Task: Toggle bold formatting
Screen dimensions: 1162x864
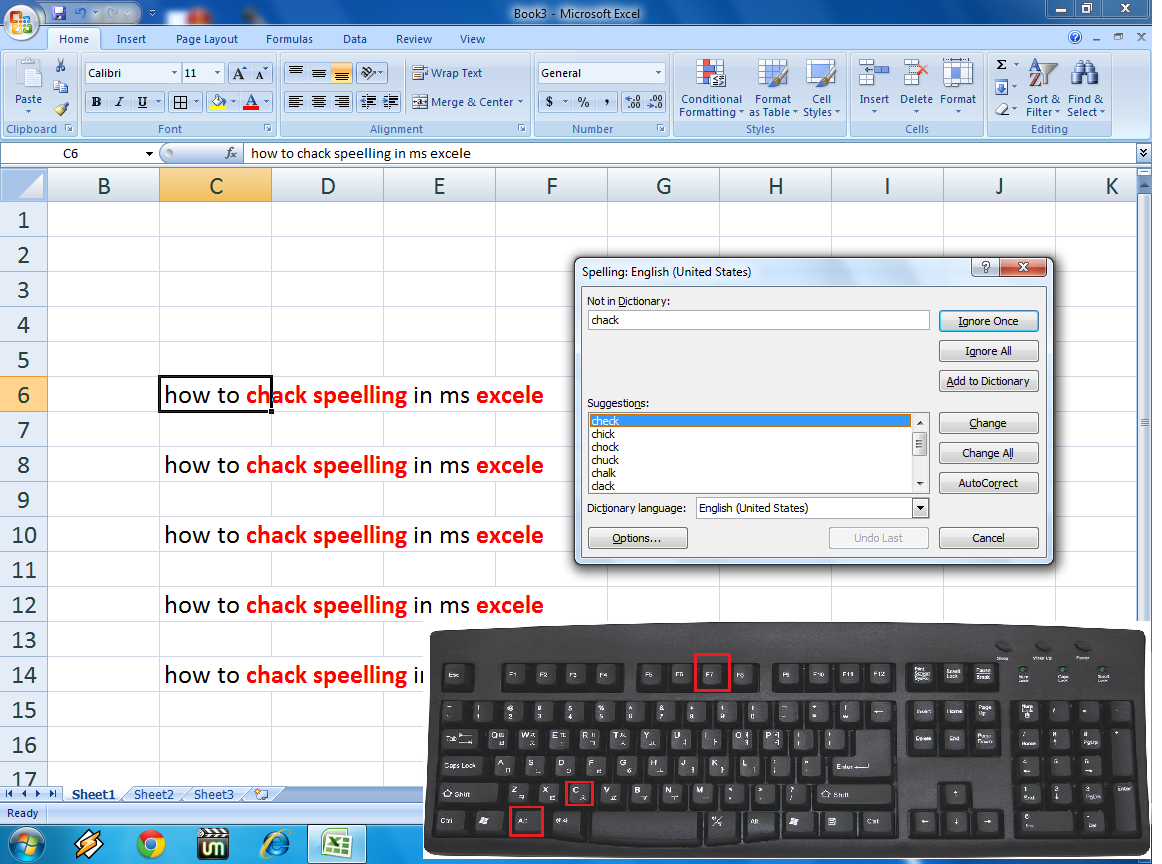Action: (96, 101)
